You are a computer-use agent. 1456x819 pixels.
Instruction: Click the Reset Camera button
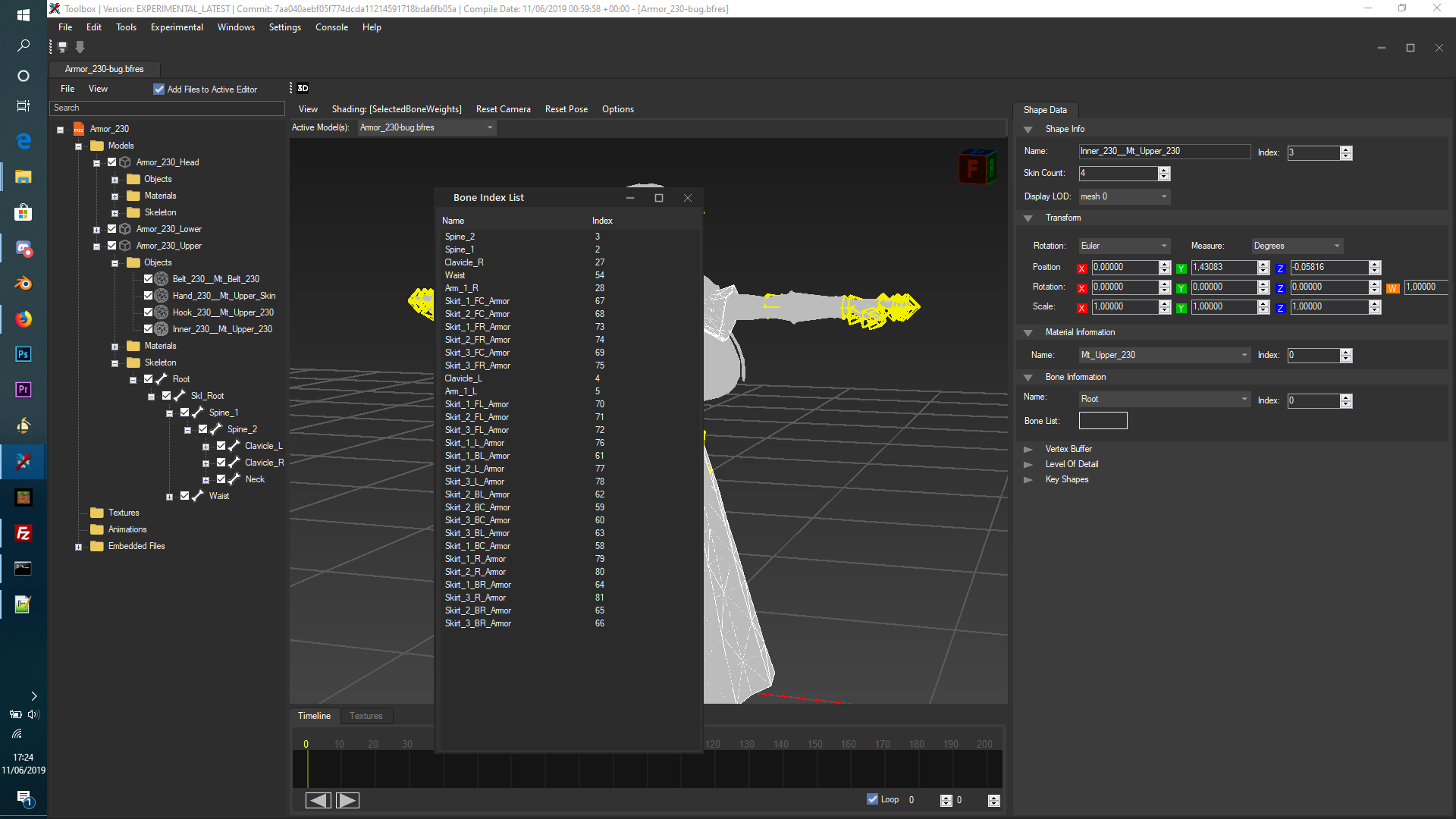coord(503,108)
